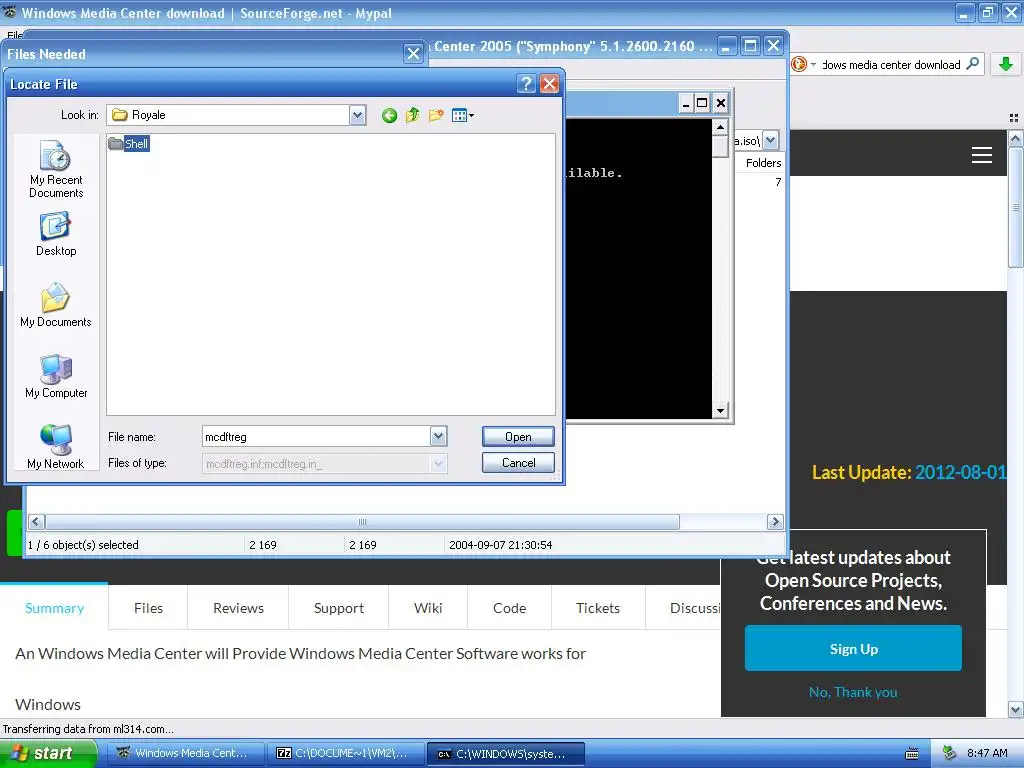
Task: Click left arrow of 7-Zip horizontal scrollbar
Action: (x=36, y=522)
